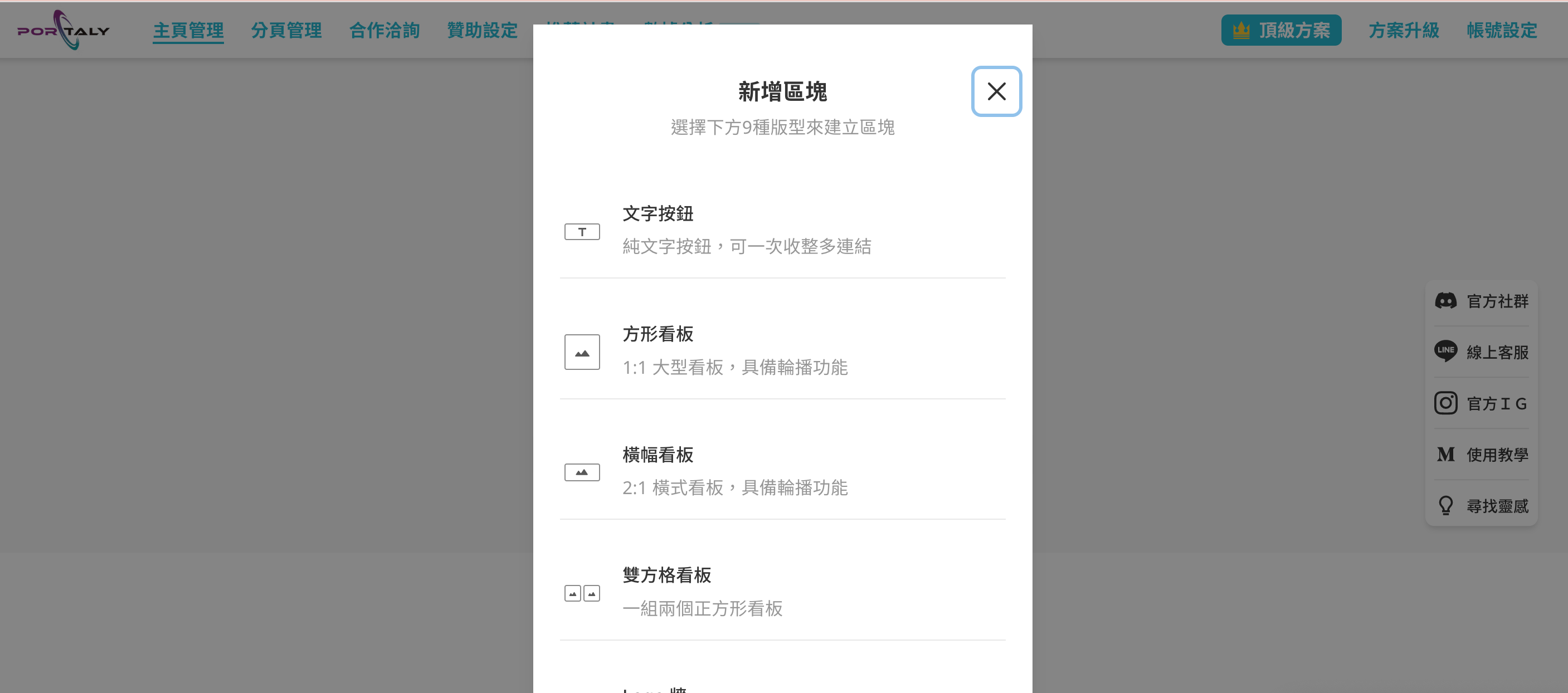This screenshot has width=1568, height=693.
Task: Click the lightbulb inspiration icon
Action: point(1445,506)
